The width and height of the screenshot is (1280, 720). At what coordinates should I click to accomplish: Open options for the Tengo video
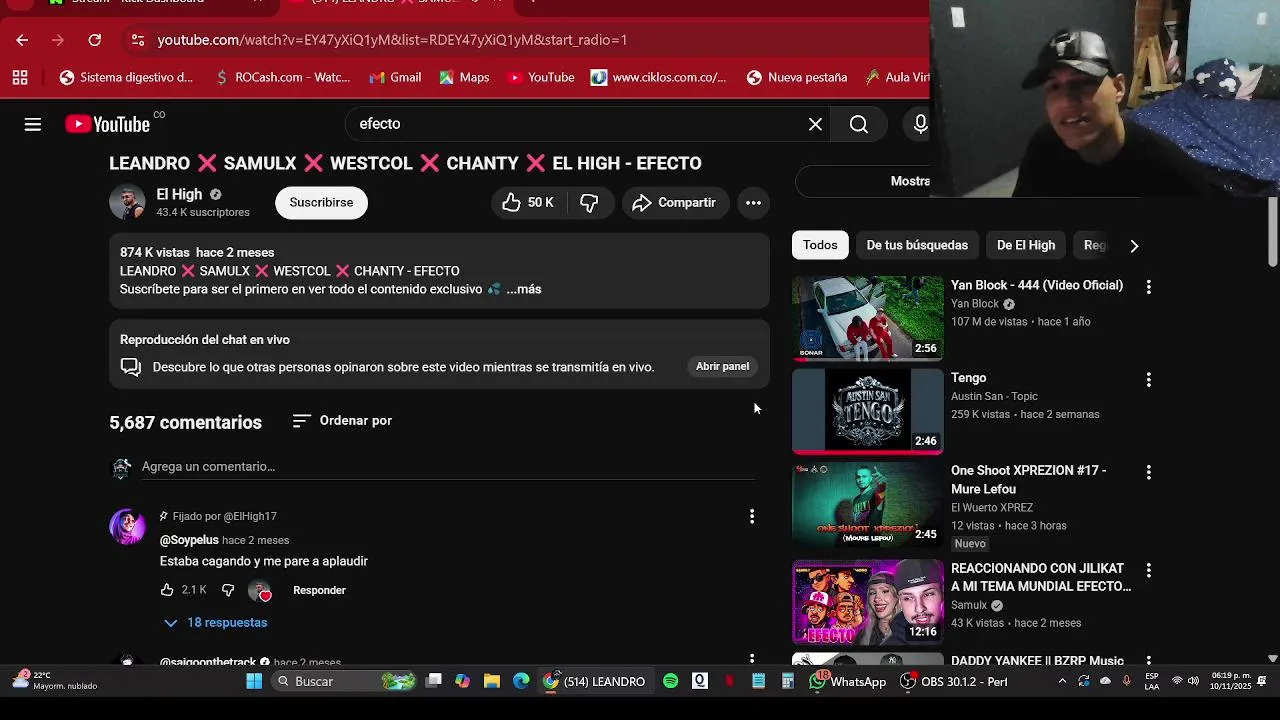coord(1148,380)
